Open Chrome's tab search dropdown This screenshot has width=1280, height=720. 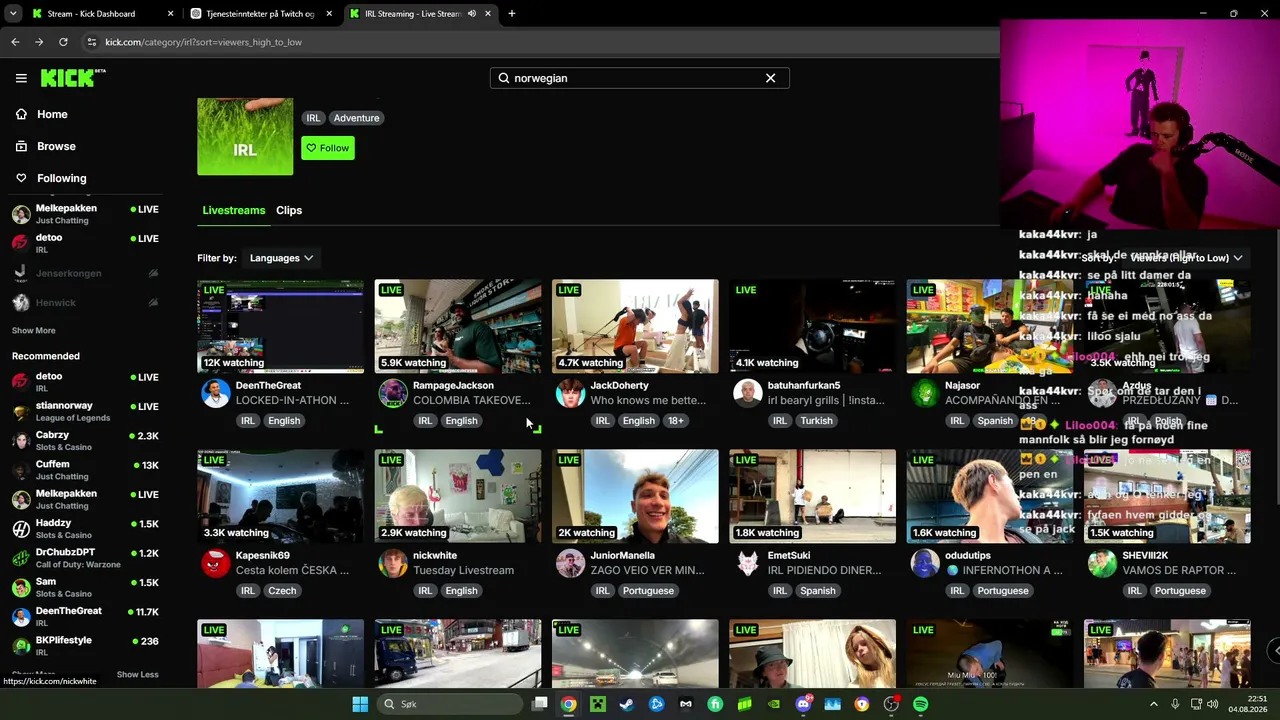pyautogui.click(x=13, y=14)
